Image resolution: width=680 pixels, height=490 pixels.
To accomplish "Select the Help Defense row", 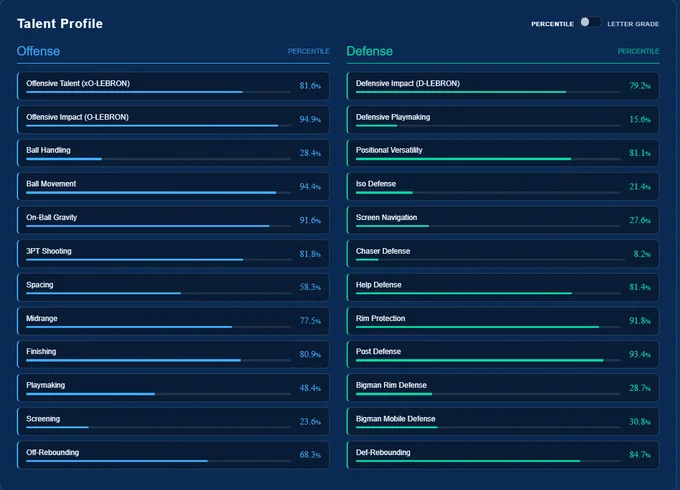I will click(x=503, y=287).
